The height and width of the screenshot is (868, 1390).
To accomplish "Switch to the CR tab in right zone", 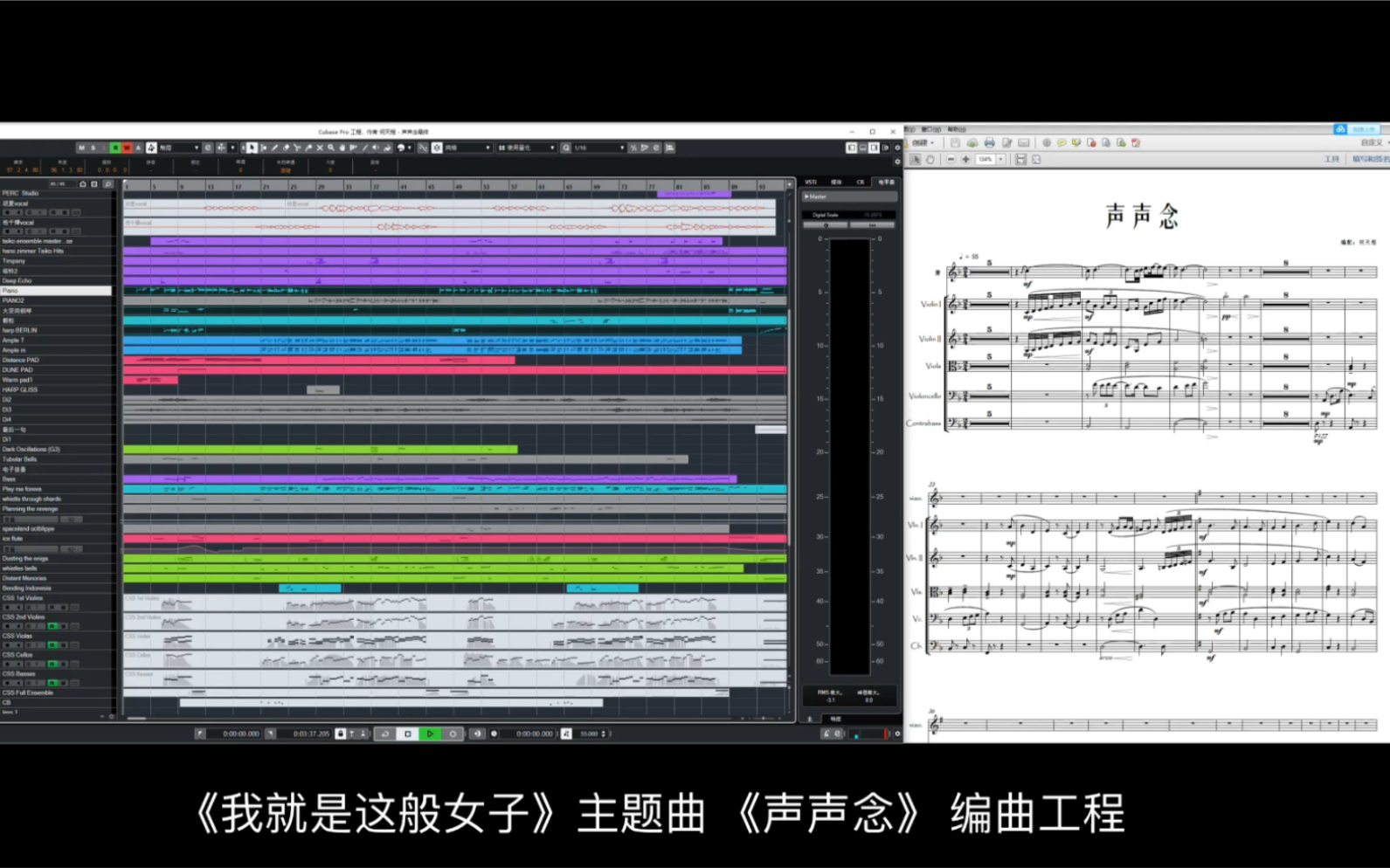I will point(861,182).
